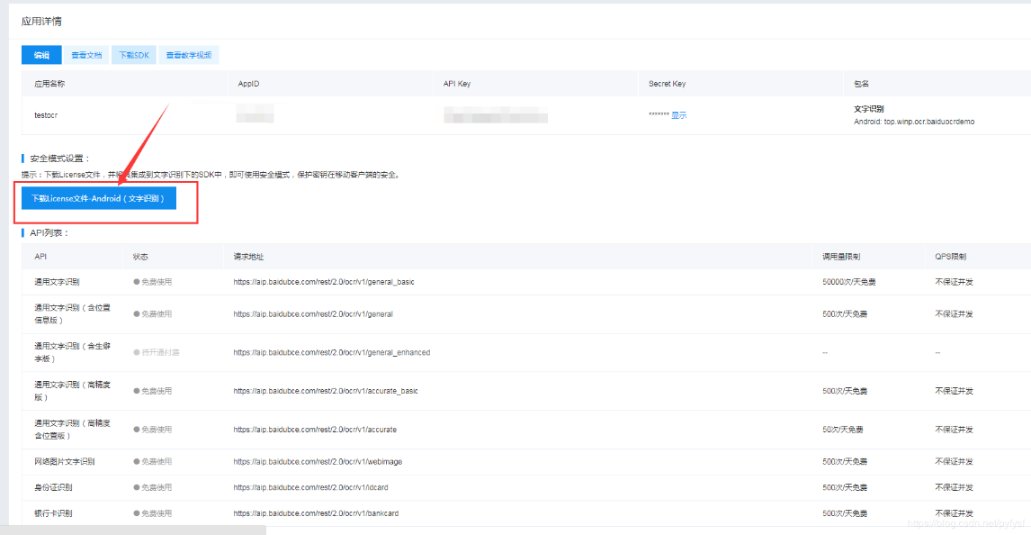Select the webimage request URL
The image size is (1031, 535).
tap(318, 462)
